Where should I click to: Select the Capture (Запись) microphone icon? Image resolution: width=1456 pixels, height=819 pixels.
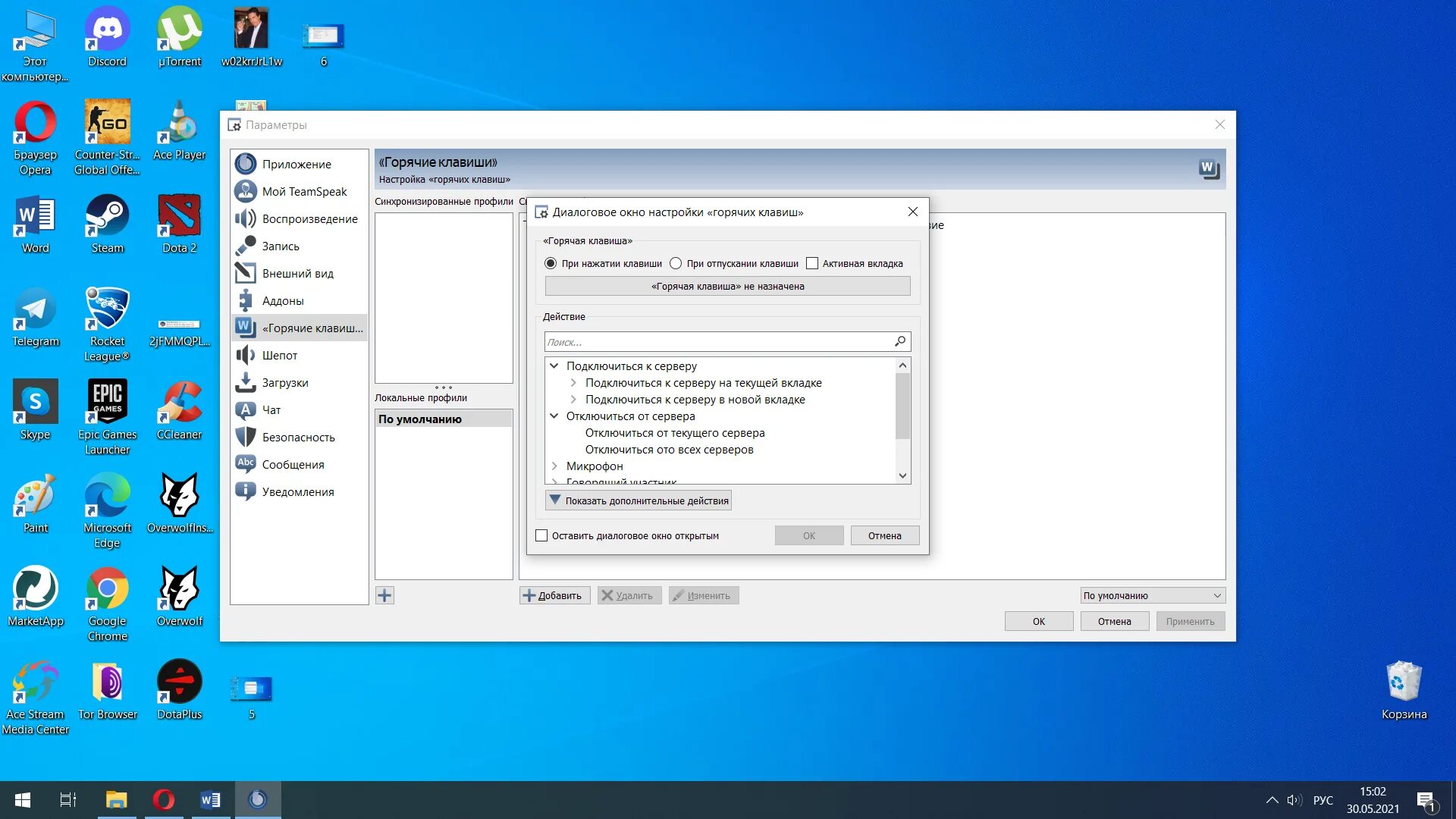tap(245, 246)
